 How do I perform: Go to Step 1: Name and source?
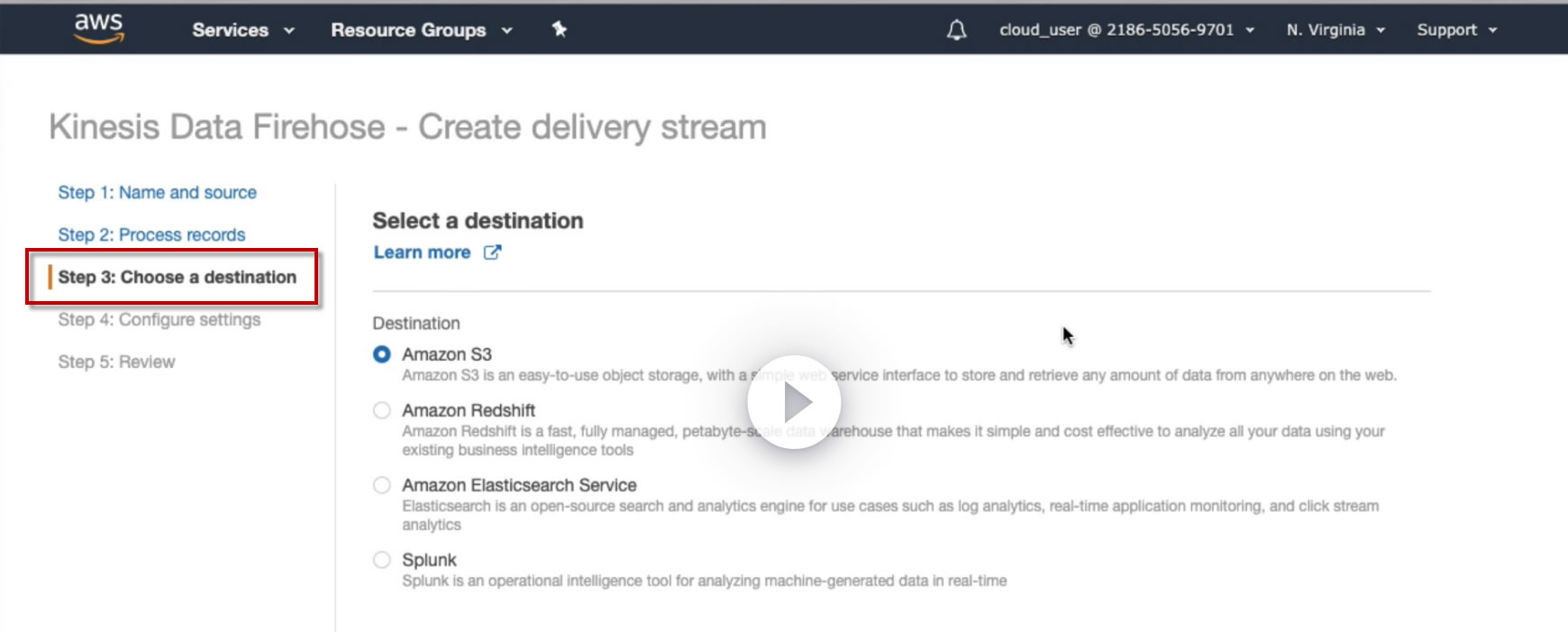(x=158, y=192)
